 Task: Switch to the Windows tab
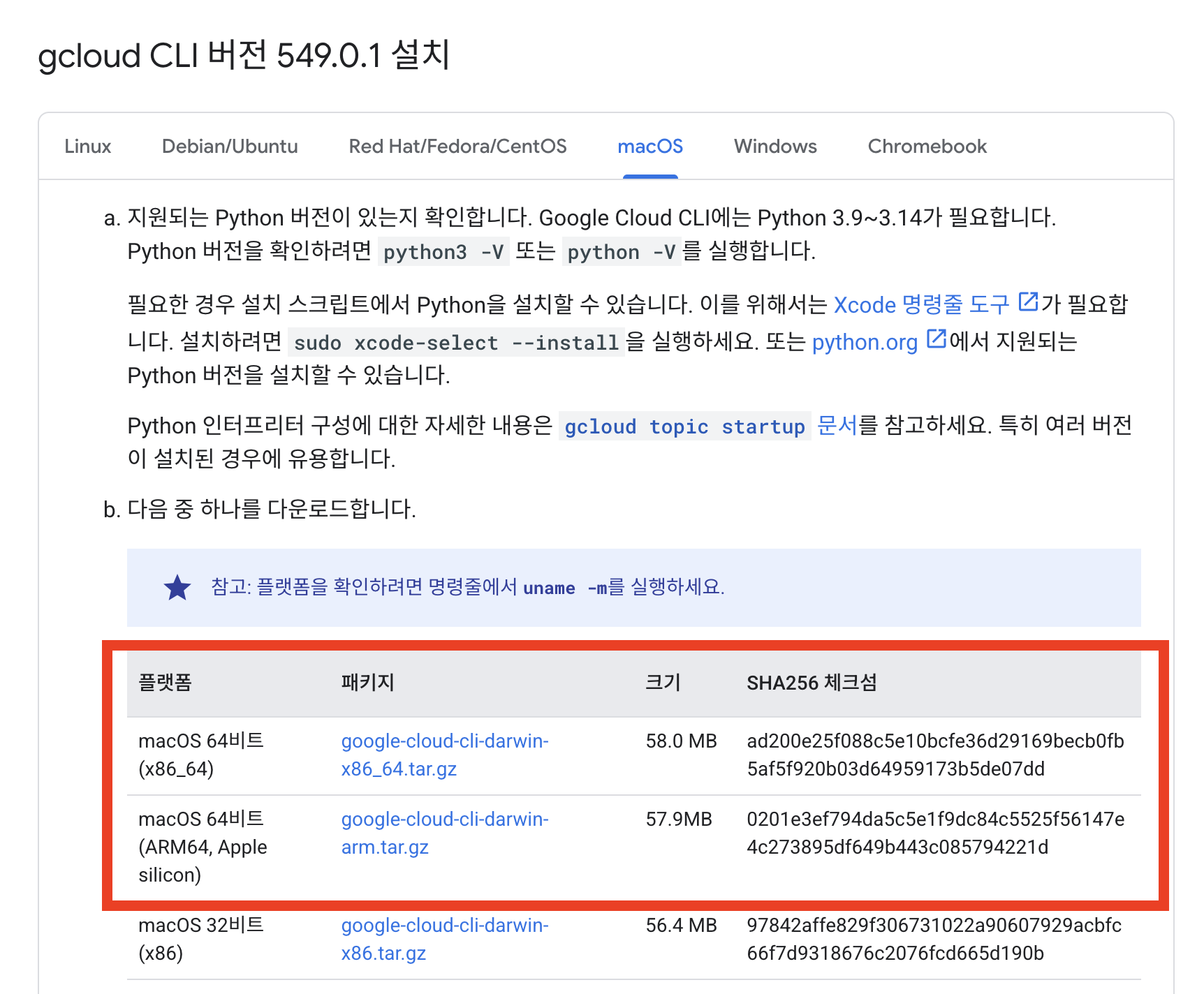[775, 147]
